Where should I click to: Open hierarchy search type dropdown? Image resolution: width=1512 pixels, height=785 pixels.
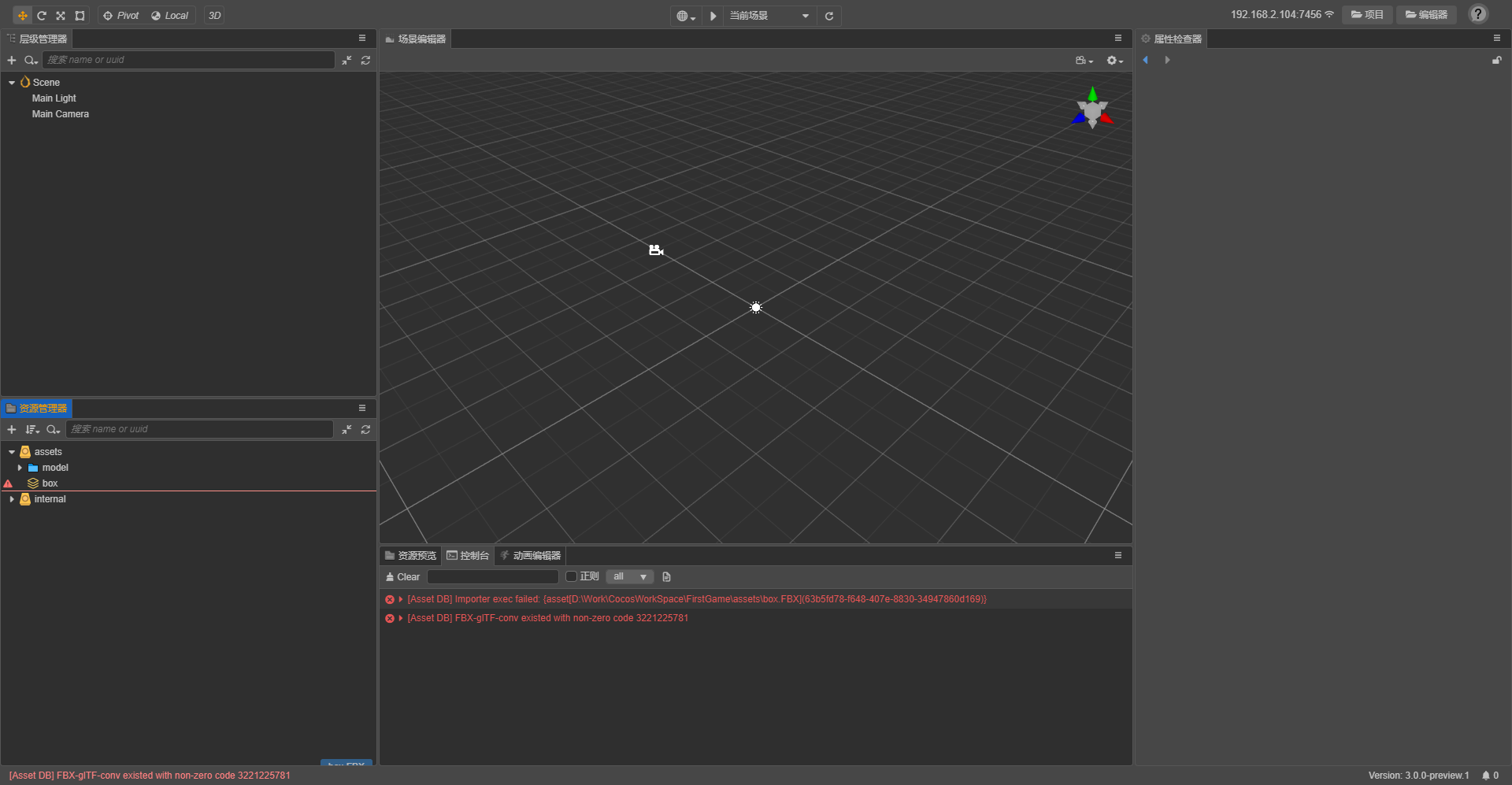point(31,60)
